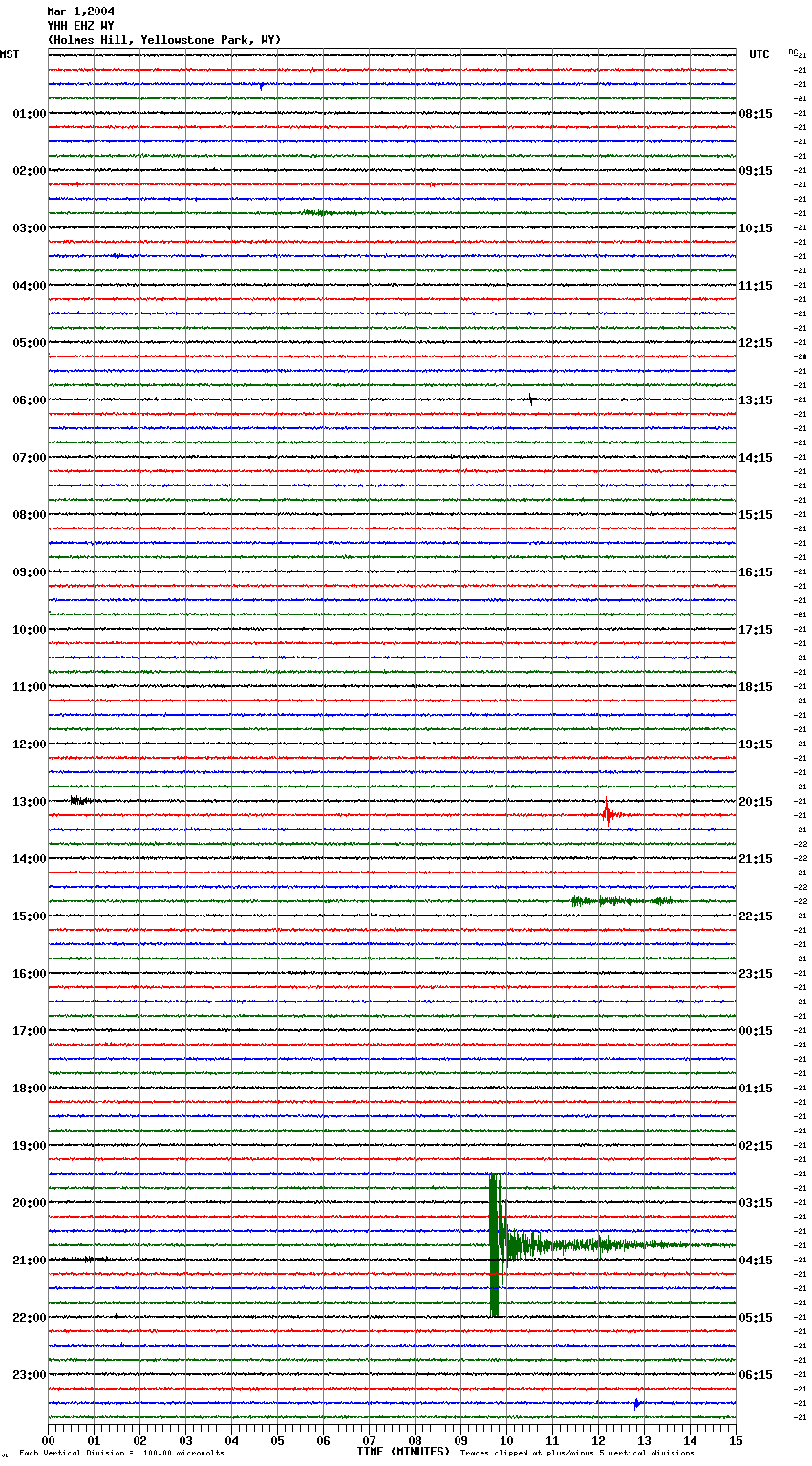This screenshot has width=812, height=1466.
Task: Click the 05:00 MST time label
Action: 30,343
